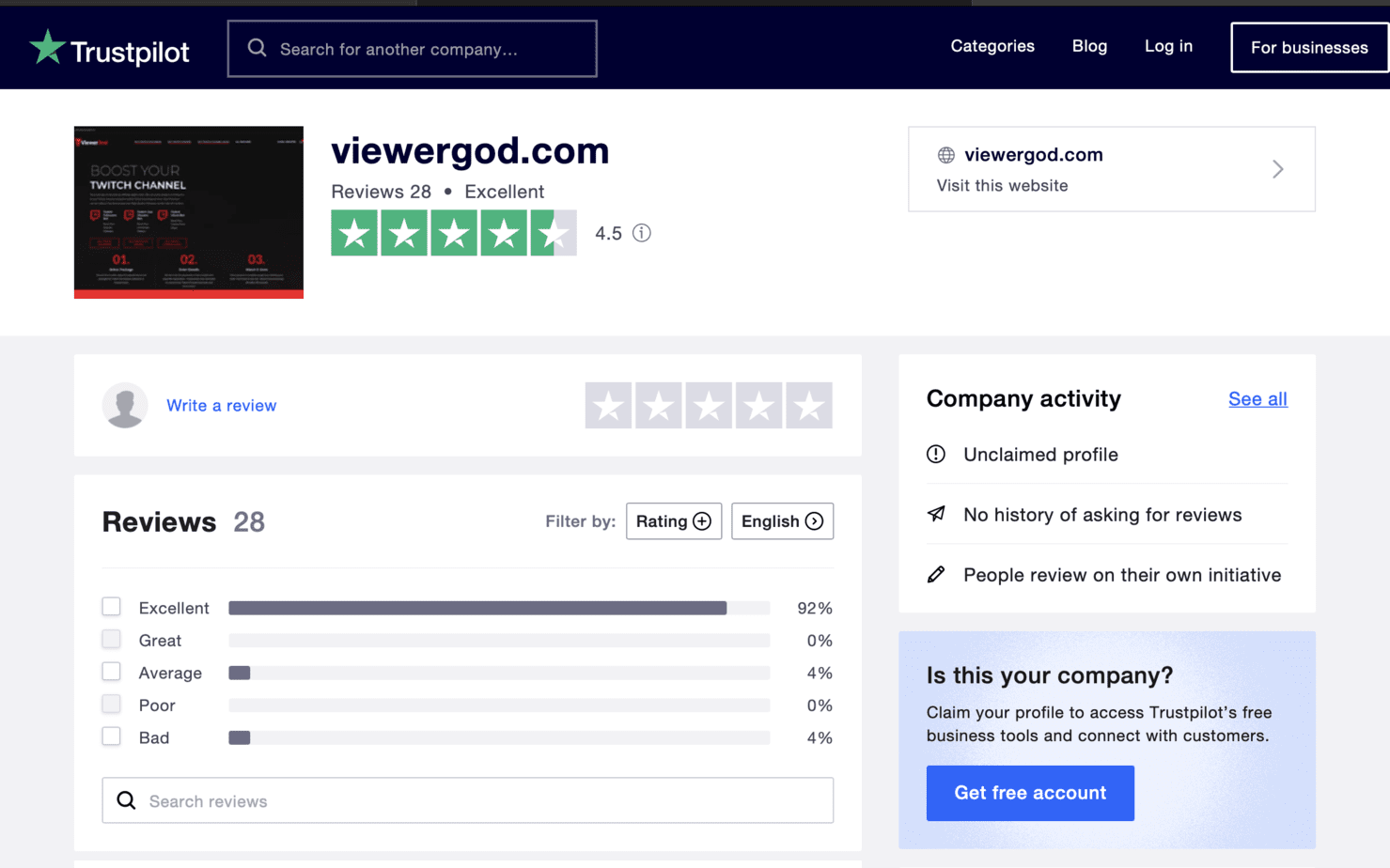Click the Get free account button

click(x=1030, y=793)
